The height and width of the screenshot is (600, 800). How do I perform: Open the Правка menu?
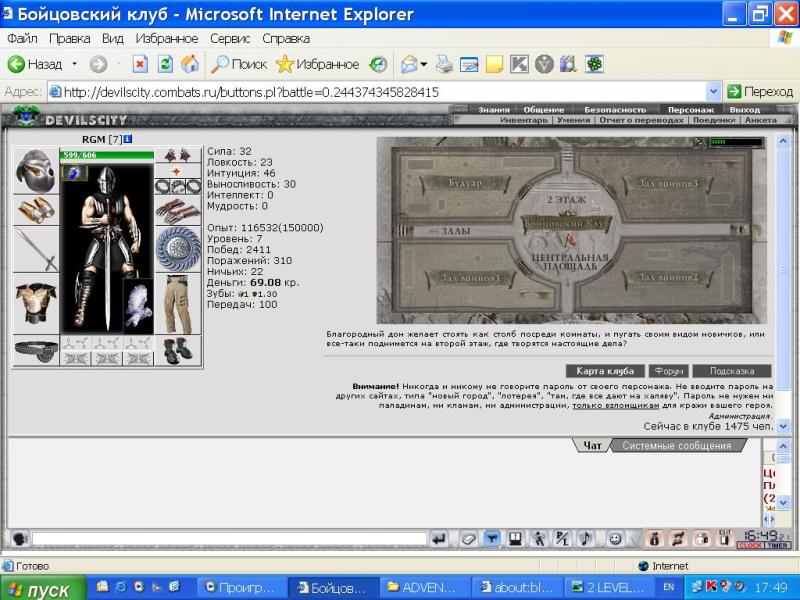point(69,38)
